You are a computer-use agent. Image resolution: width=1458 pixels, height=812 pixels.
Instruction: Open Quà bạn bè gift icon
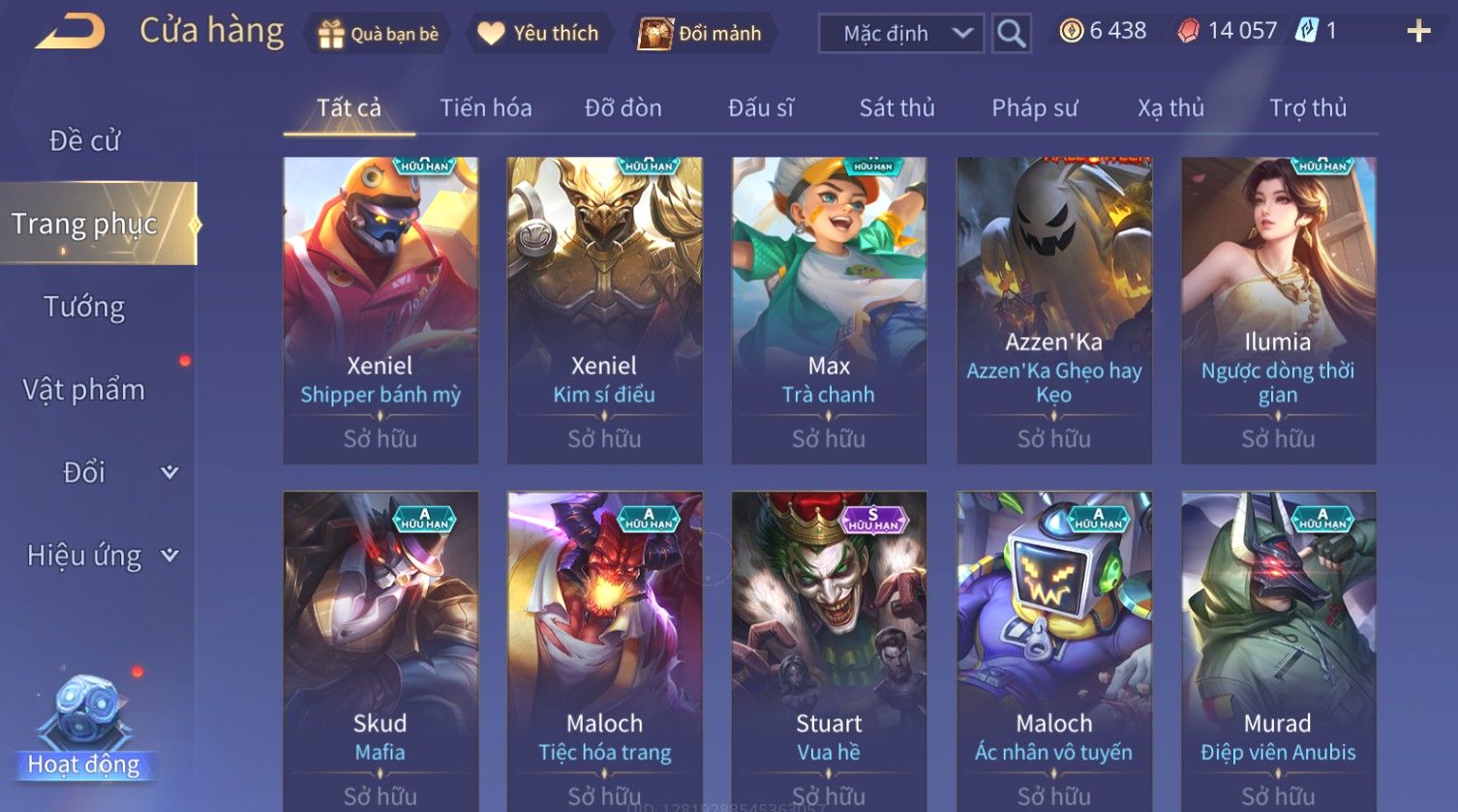330,35
